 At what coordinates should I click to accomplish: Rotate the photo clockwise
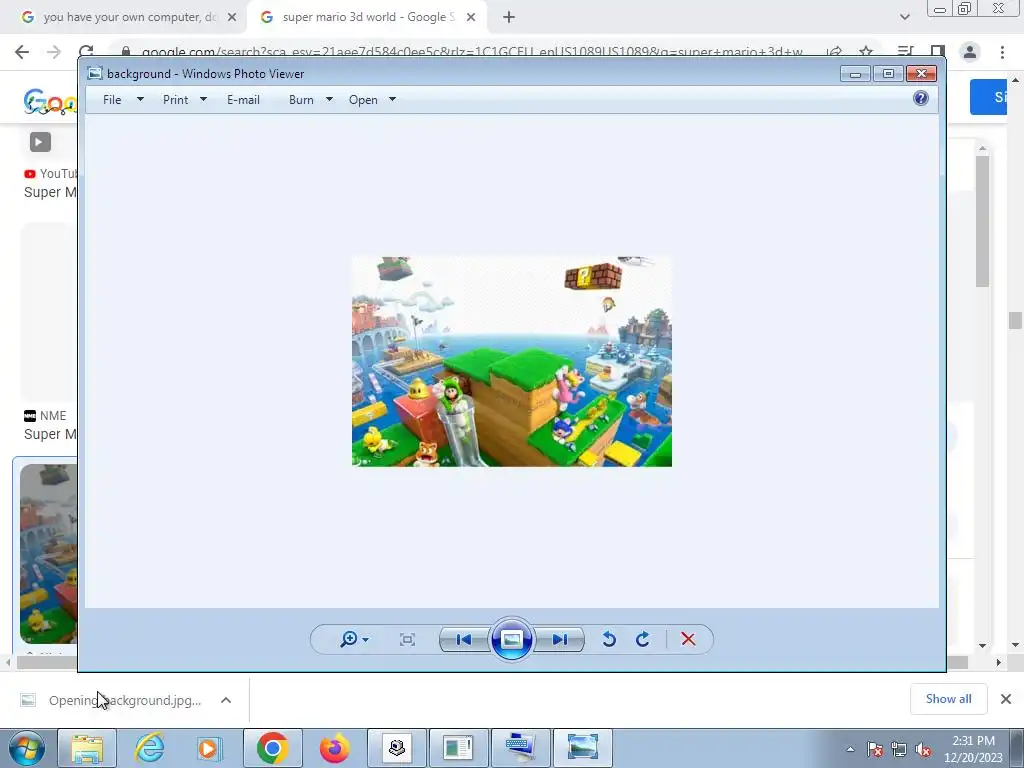[x=643, y=639]
